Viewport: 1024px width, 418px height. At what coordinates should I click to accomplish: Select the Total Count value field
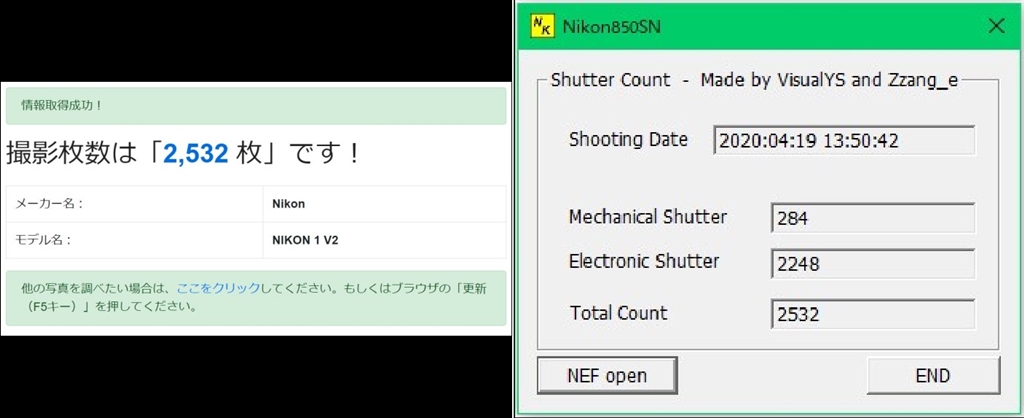(872, 314)
